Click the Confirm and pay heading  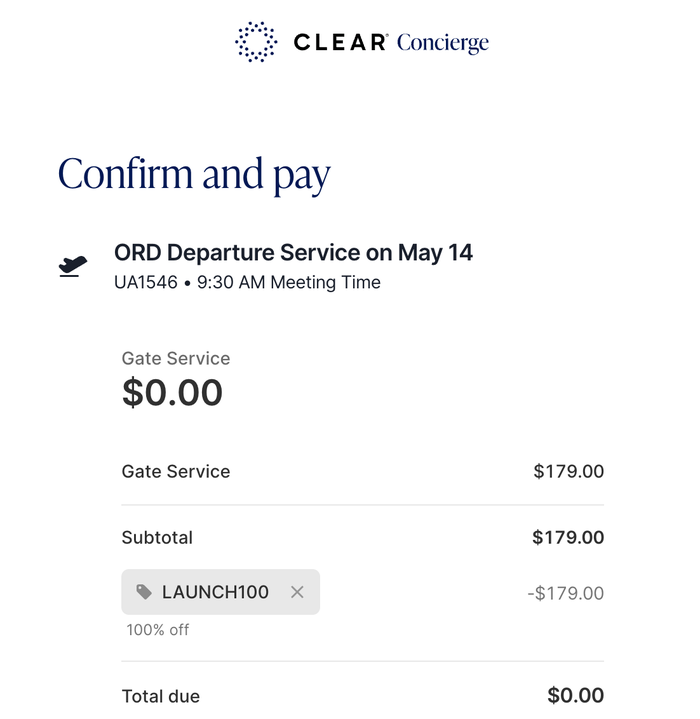tap(194, 175)
